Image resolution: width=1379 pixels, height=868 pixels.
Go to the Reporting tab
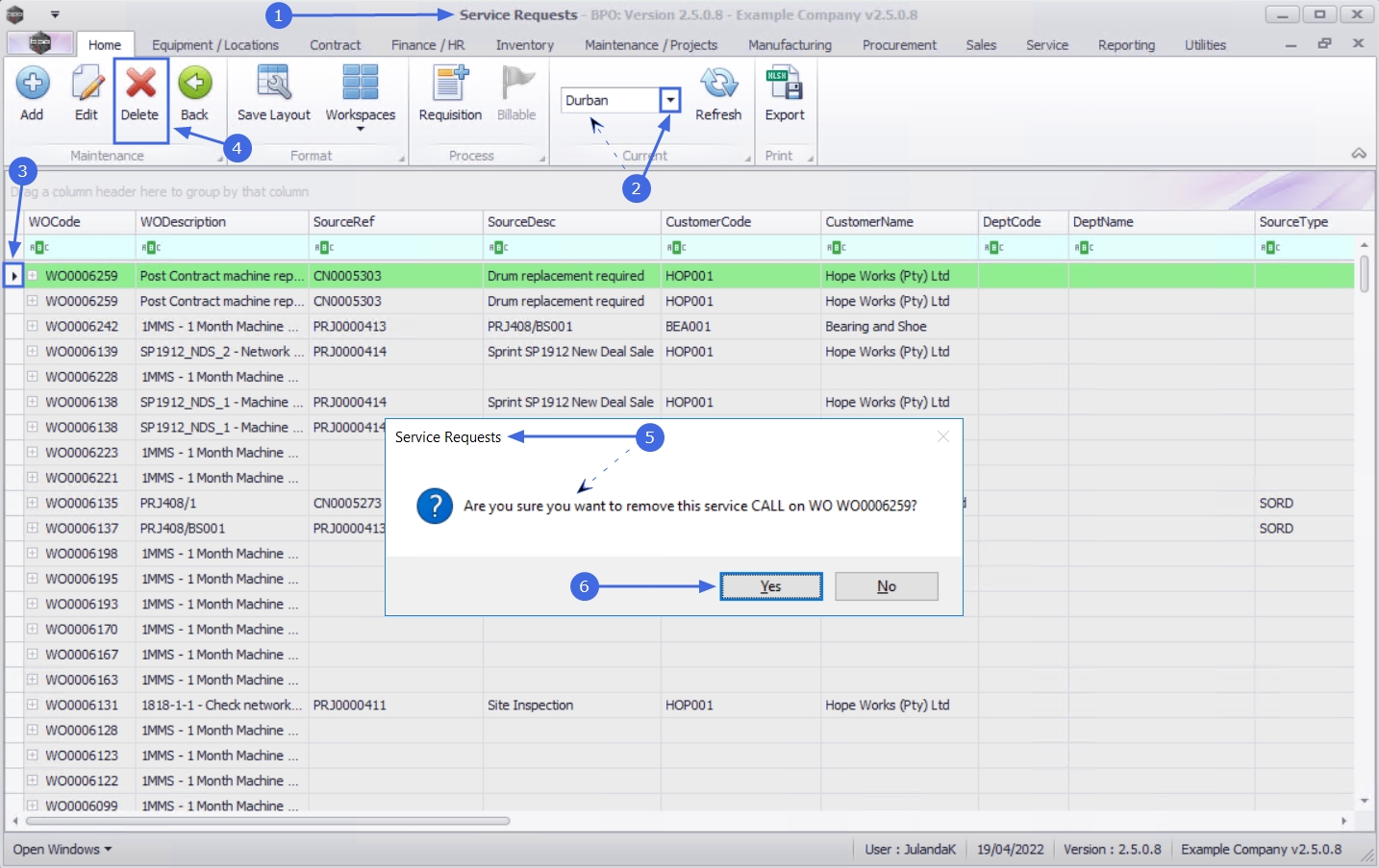[1127, 45]
